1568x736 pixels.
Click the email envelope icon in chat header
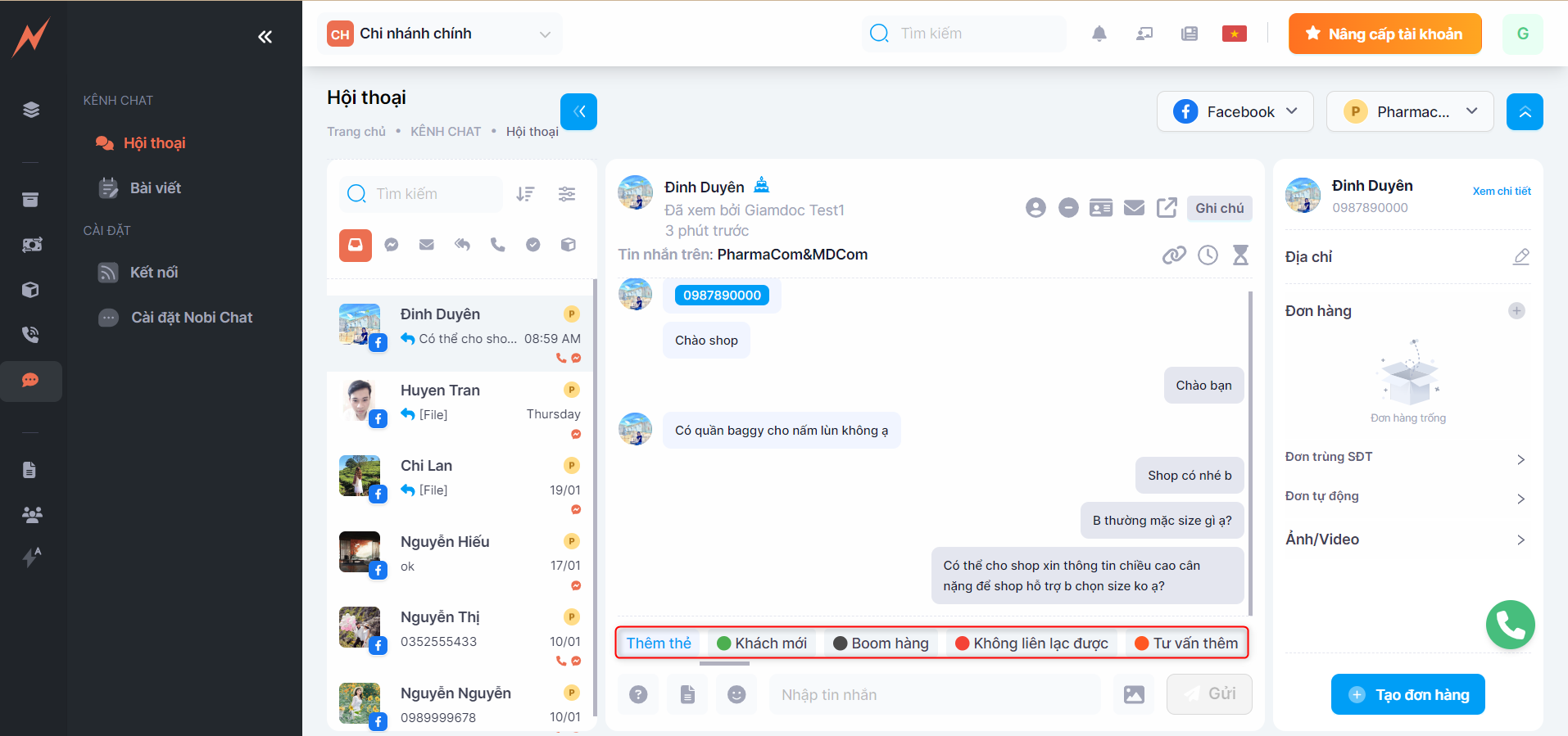tap(1134, 208)
